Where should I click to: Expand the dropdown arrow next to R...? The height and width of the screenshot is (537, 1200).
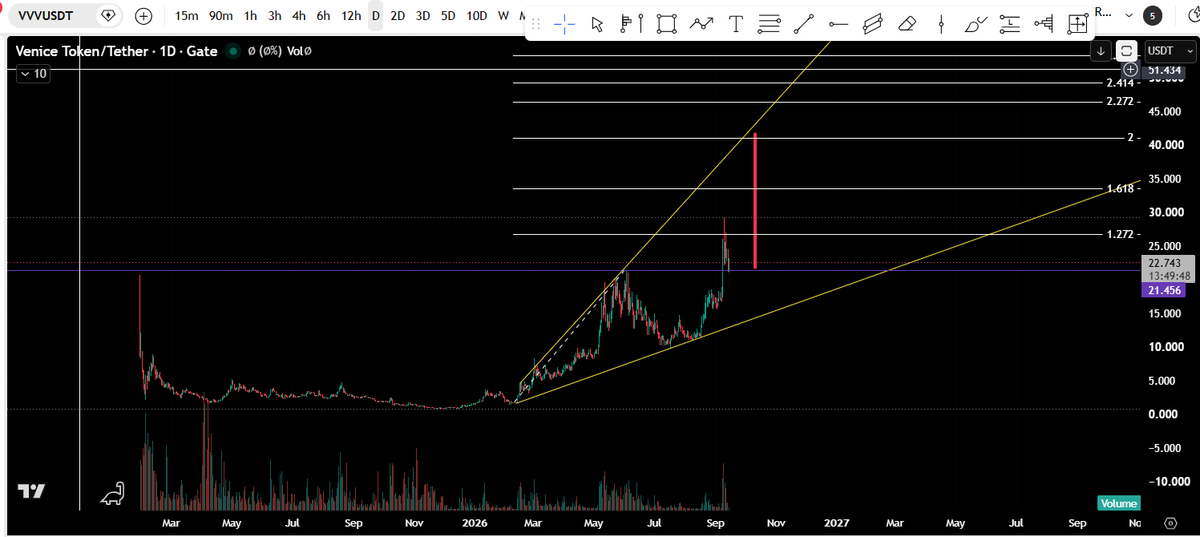pyautogui.click(x=1129, y=16)
